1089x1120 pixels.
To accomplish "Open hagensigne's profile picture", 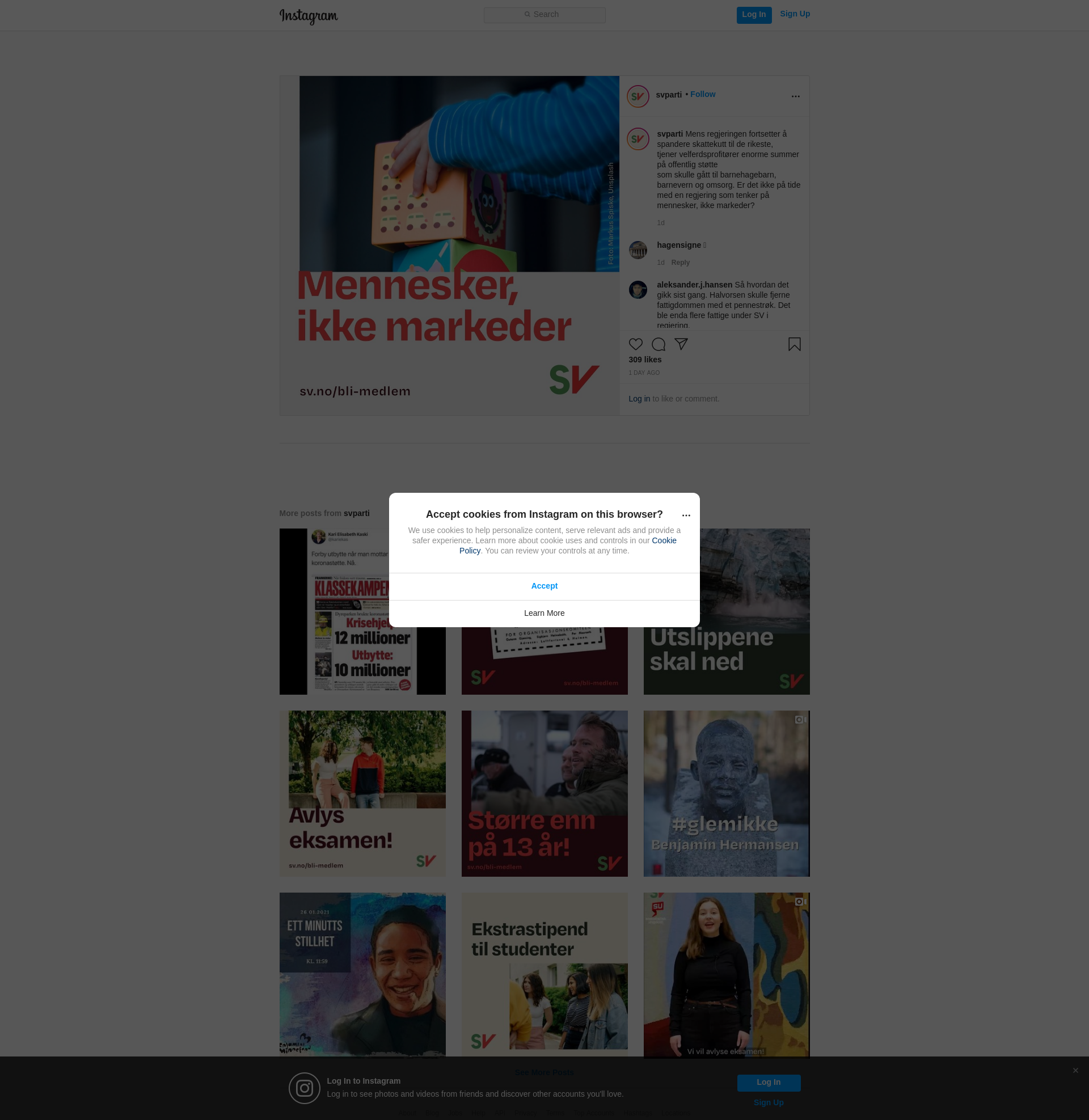I will point(638,250).
